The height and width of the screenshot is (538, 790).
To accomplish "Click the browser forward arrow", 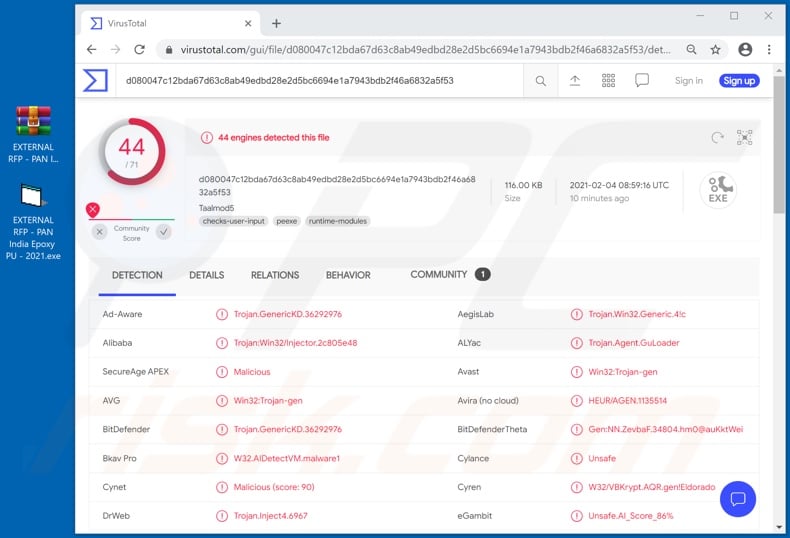I will 115,49.
